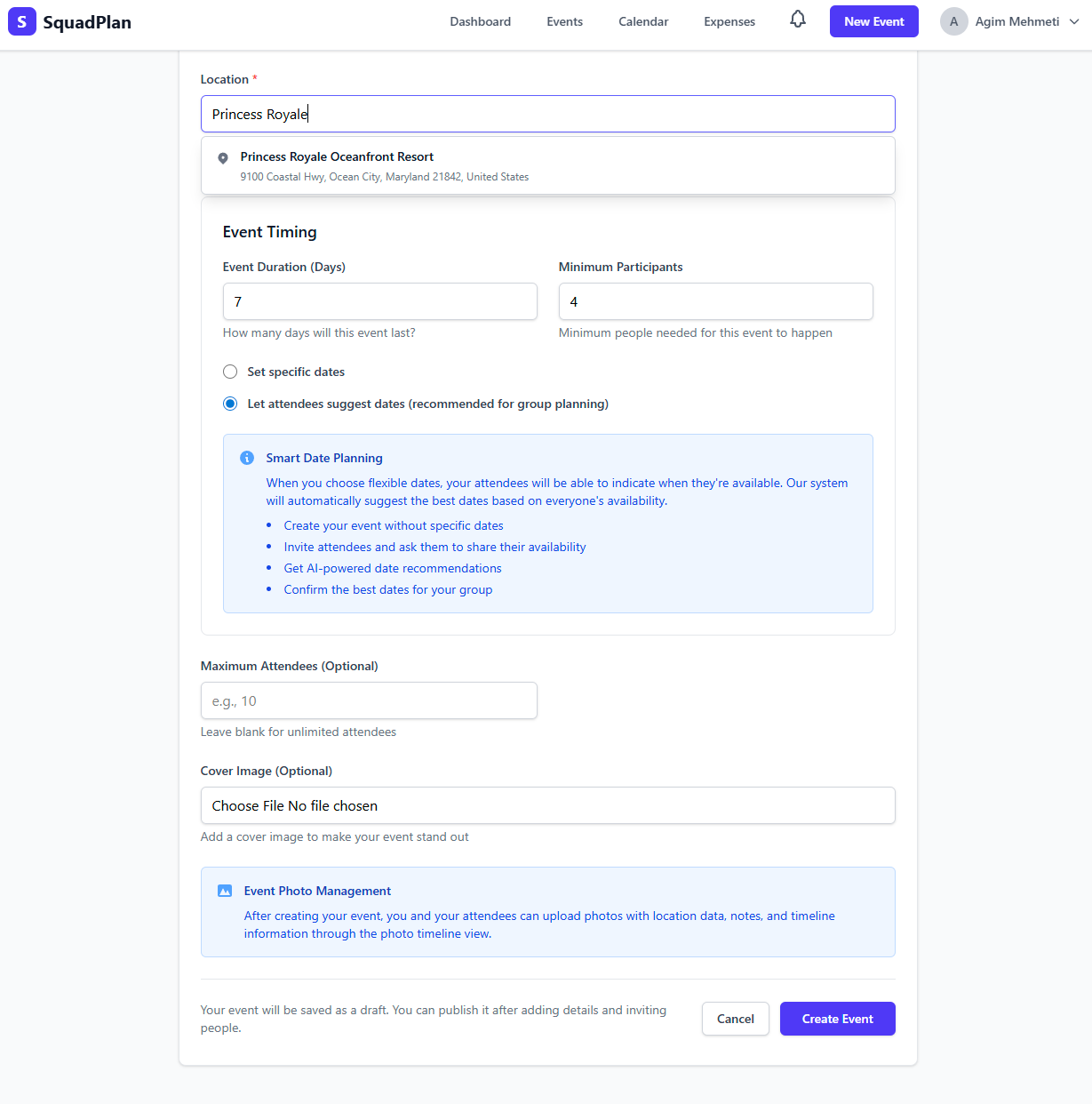Open the notifications bell
The image size is (1092, 1104).
point(798,20)
